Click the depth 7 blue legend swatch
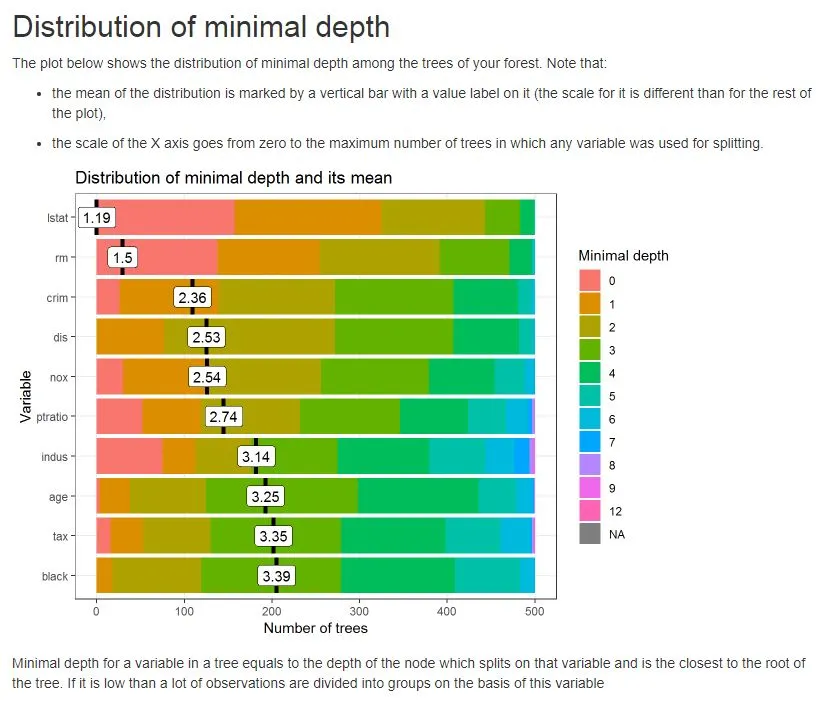Image resolution: width=822 pixels, height=708 pixels. pyautogui.click(x=590, y=442)
